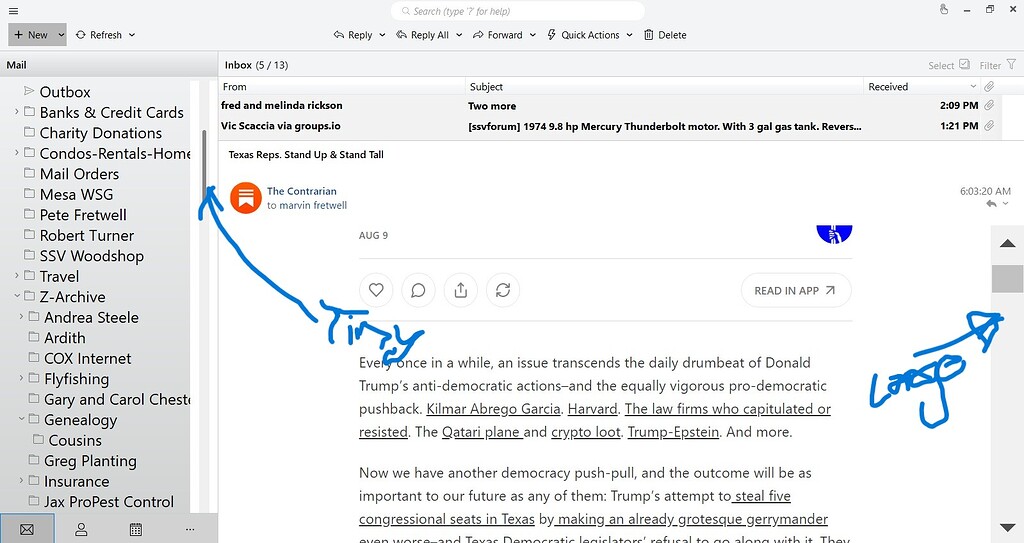Select the Pete Fretwell folder
This screenshot has width=1024, height=543.
[83, 215]
